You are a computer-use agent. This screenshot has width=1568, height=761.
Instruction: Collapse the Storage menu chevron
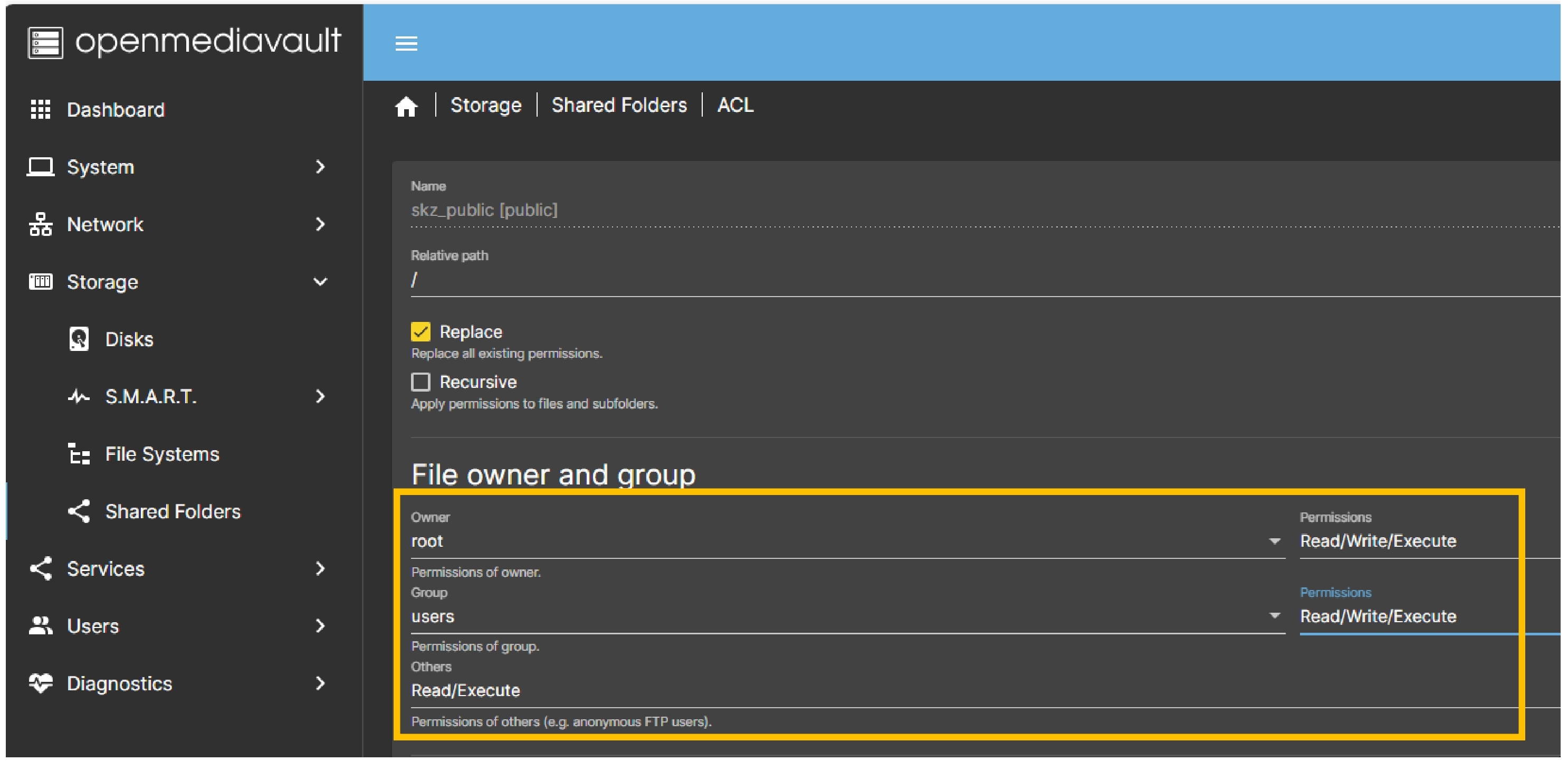[x=320, y=281]
